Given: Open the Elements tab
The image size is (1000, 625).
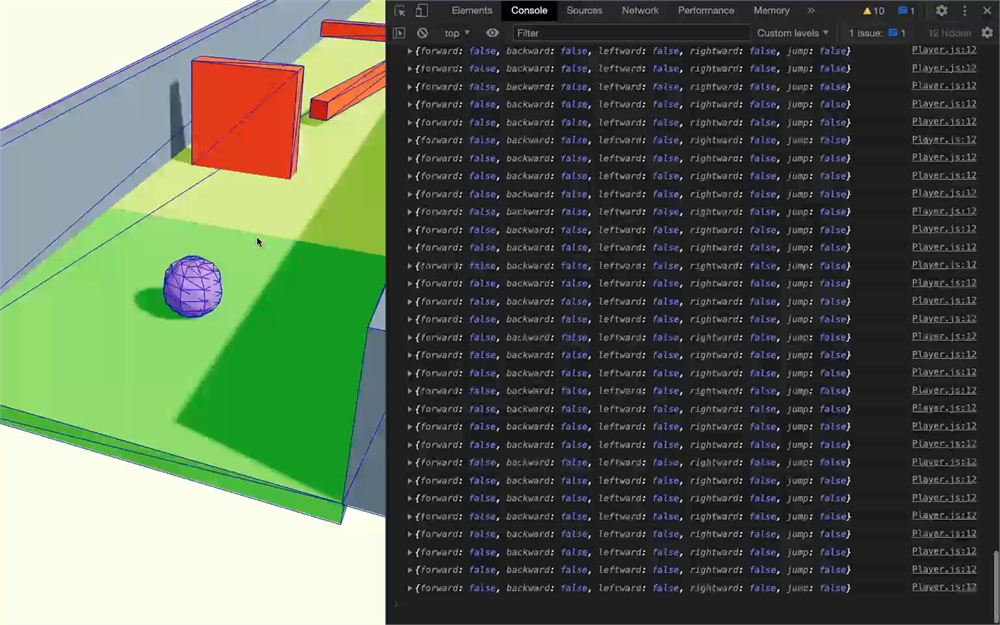Looking at the screenshot, I should [471, 10].
